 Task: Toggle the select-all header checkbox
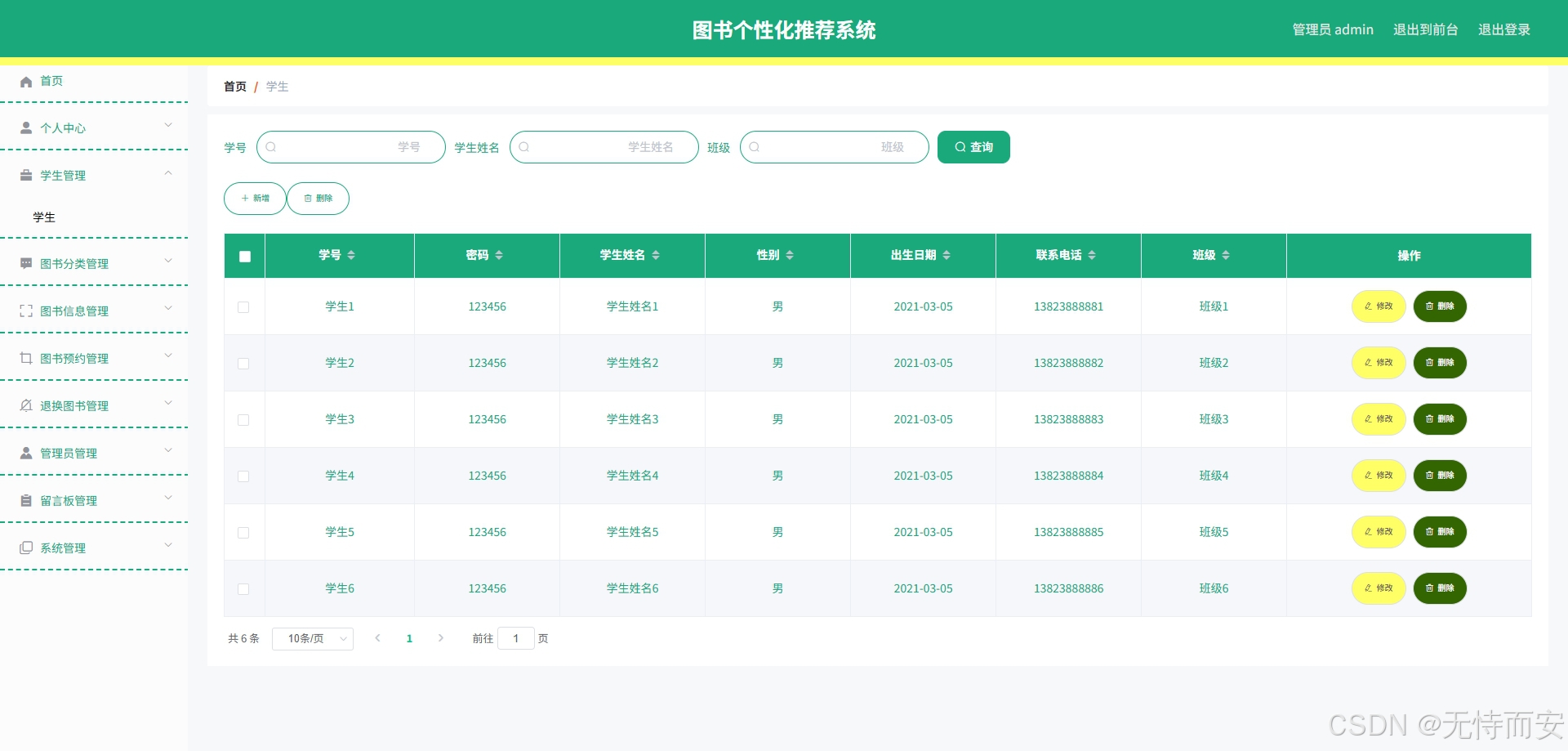245,257
